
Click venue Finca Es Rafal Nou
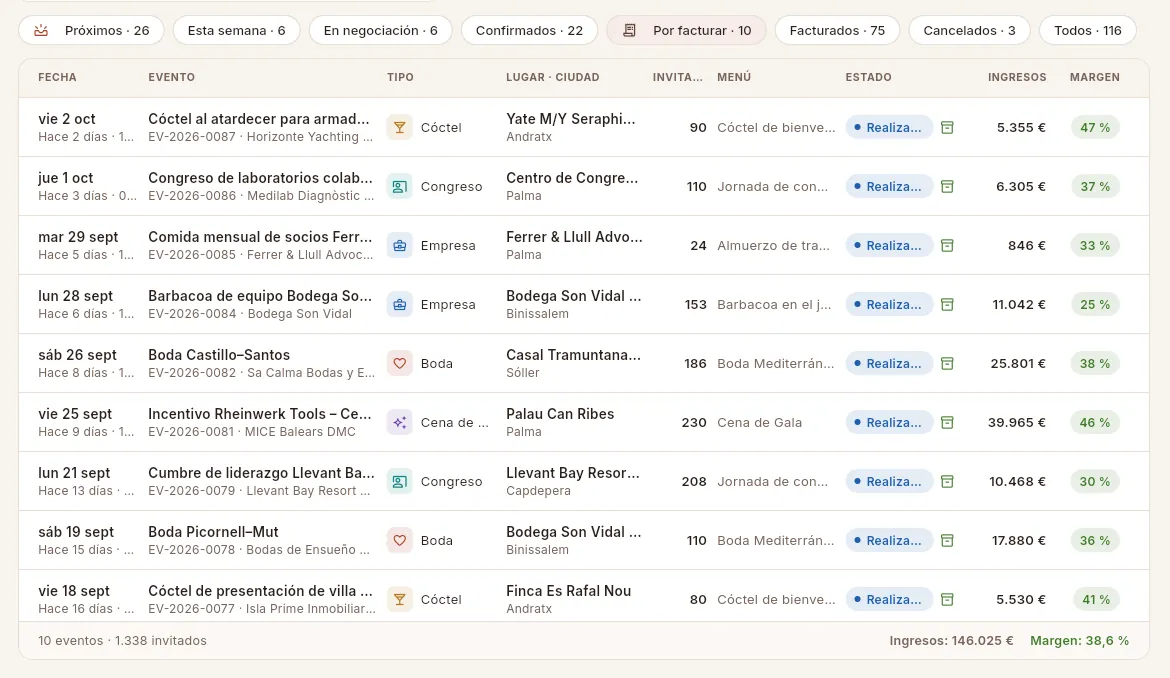(x=569, y=591)
